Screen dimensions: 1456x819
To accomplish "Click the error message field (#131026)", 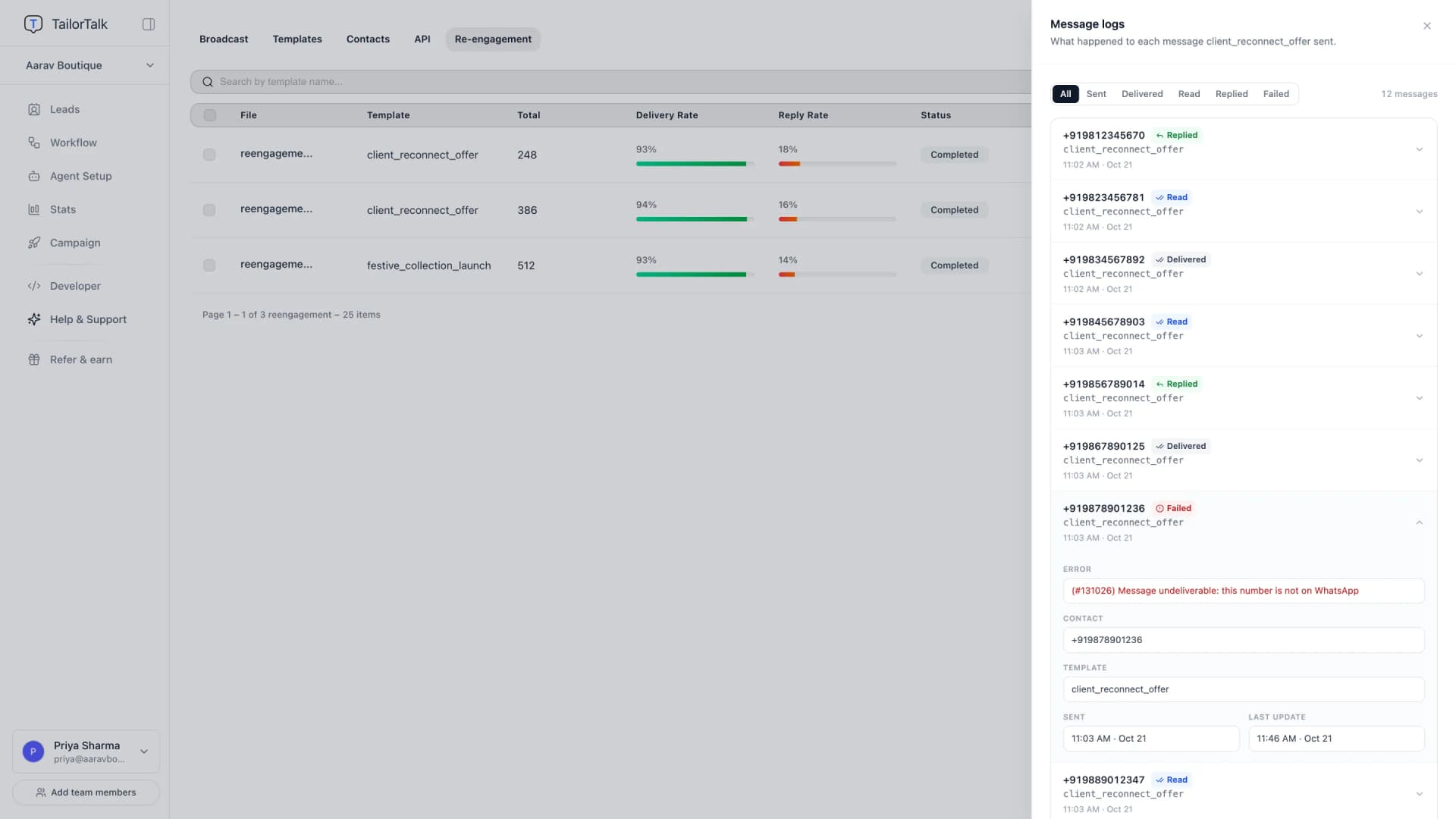I will (x=1244, y=591).
